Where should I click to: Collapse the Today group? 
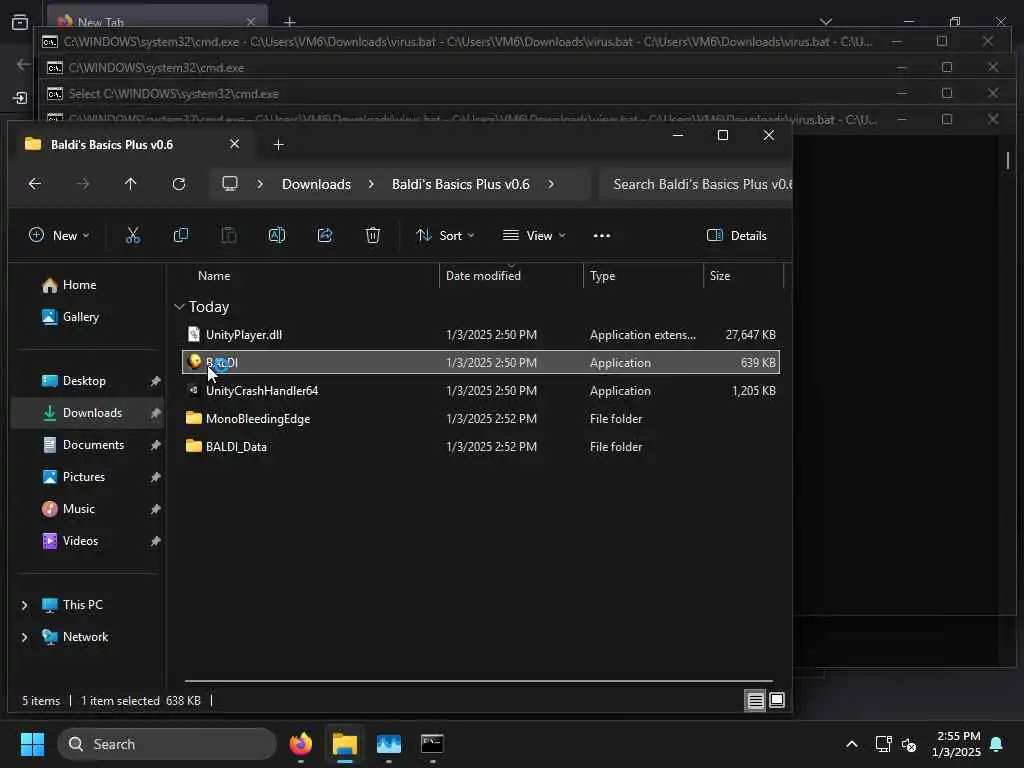[x=179, y=307]
